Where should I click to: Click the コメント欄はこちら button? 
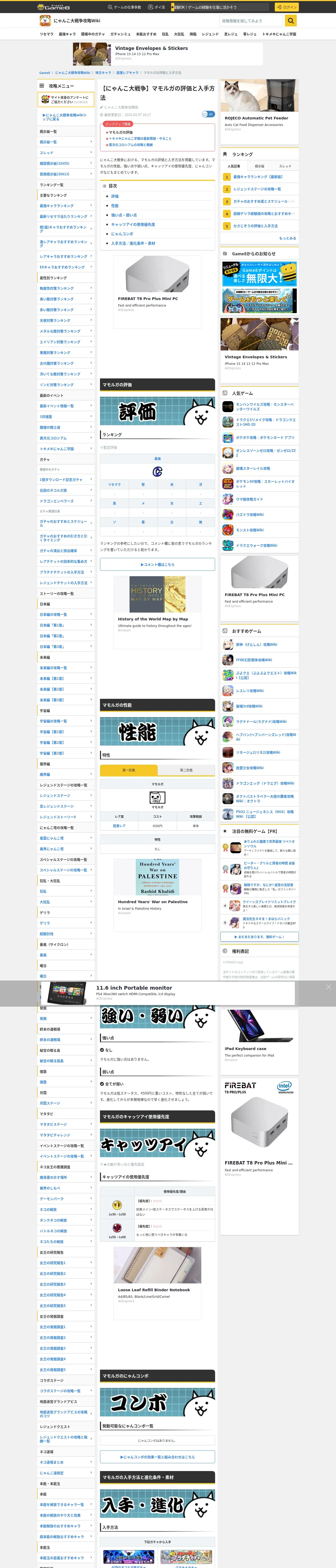coord(157,564)
